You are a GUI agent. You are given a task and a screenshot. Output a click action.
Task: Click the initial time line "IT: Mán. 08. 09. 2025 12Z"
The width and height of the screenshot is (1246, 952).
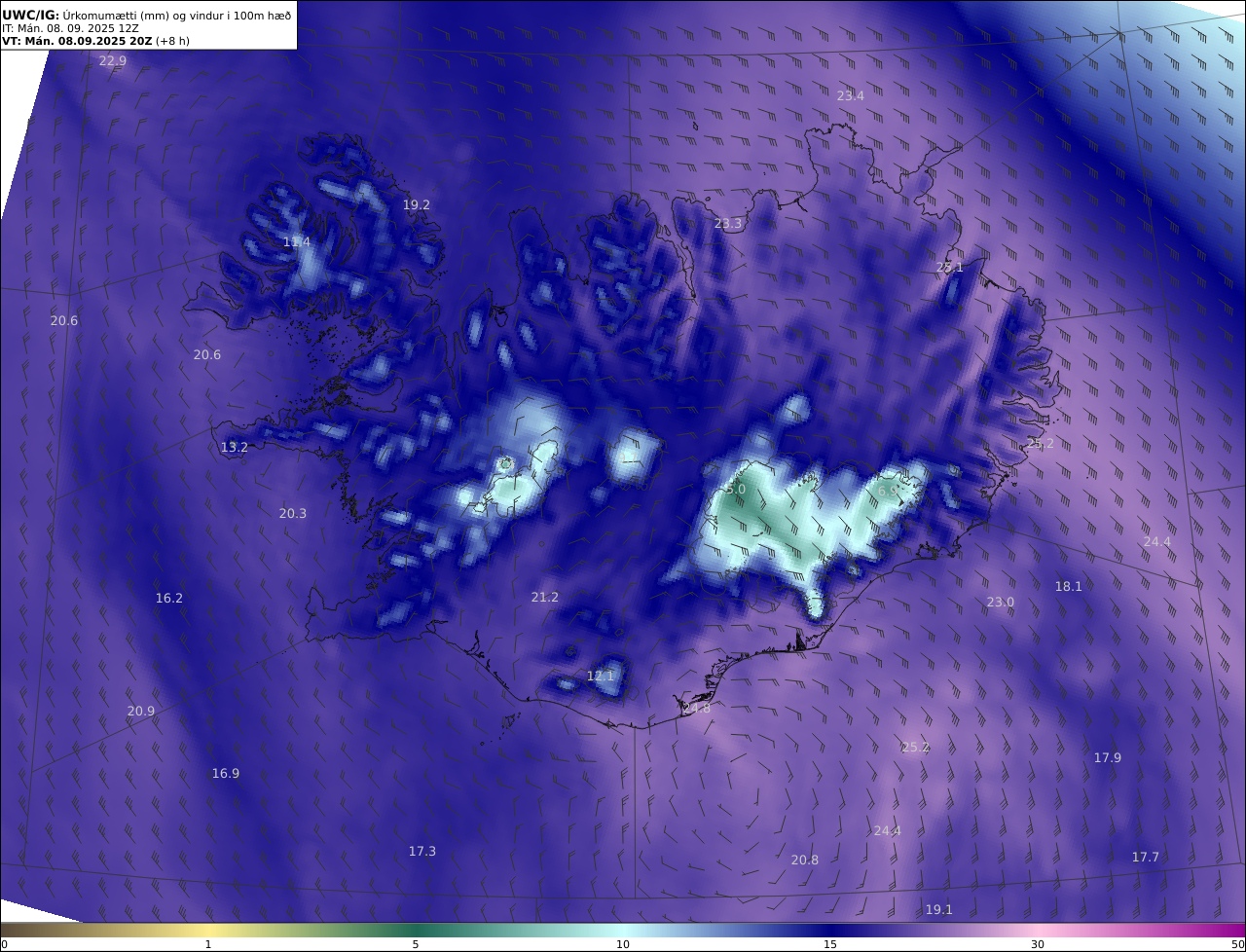point(70,28)
